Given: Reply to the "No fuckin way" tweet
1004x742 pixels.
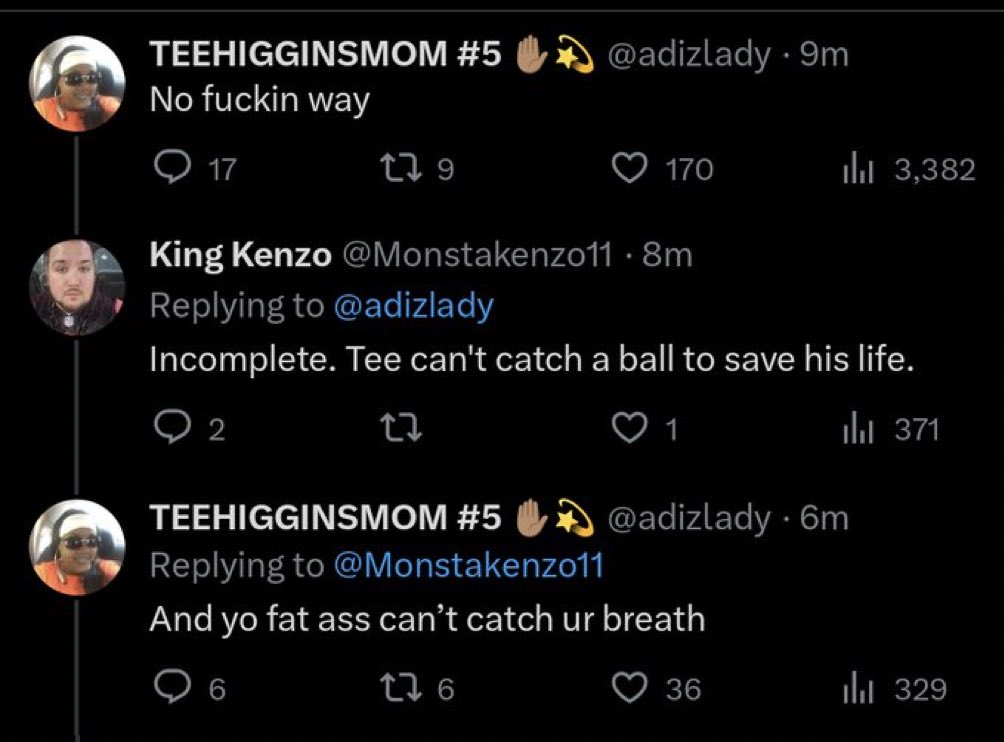Looking at the screenshot, I should 177,169.
